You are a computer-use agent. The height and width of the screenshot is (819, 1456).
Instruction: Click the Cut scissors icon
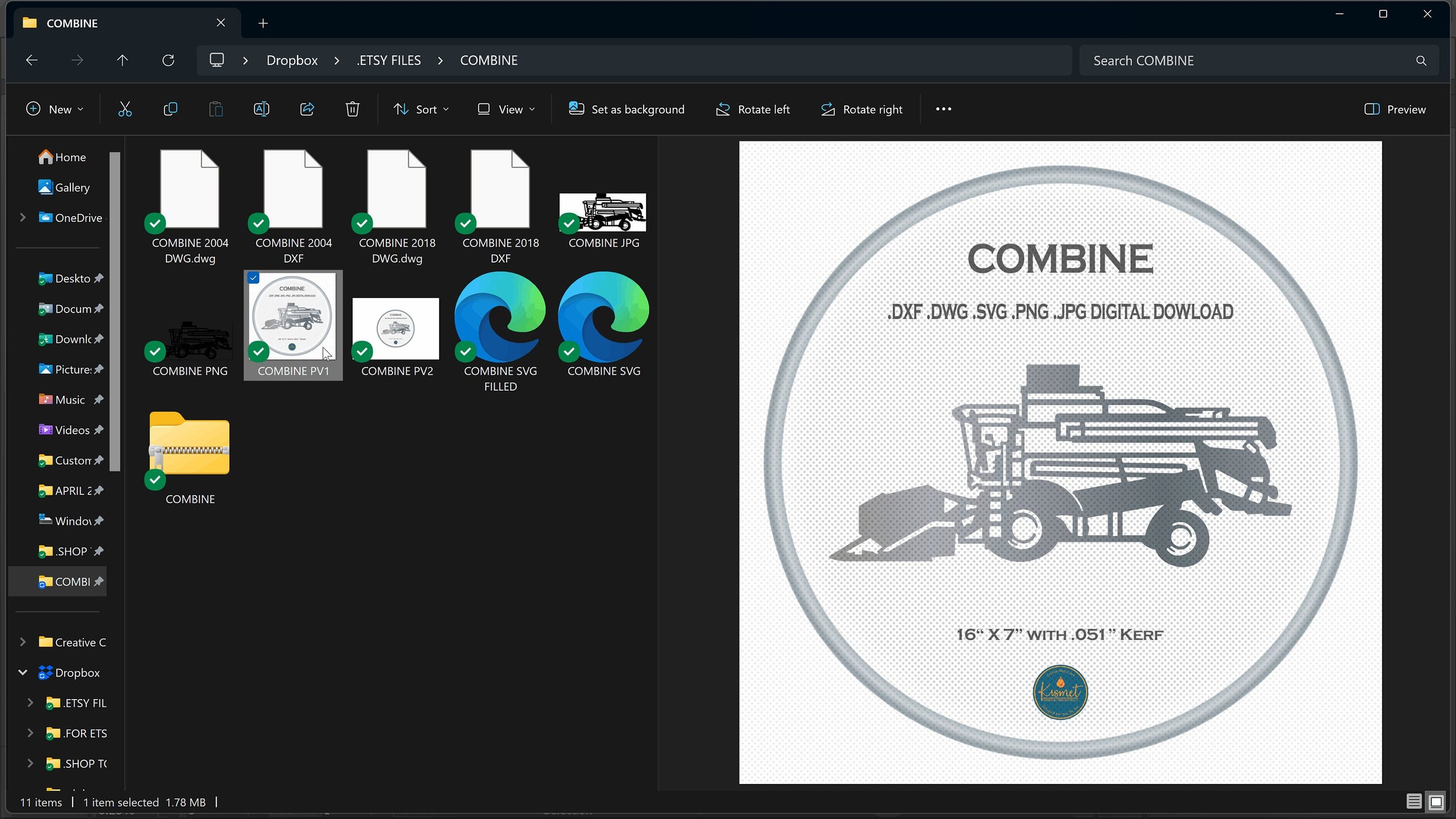(125, 109)
